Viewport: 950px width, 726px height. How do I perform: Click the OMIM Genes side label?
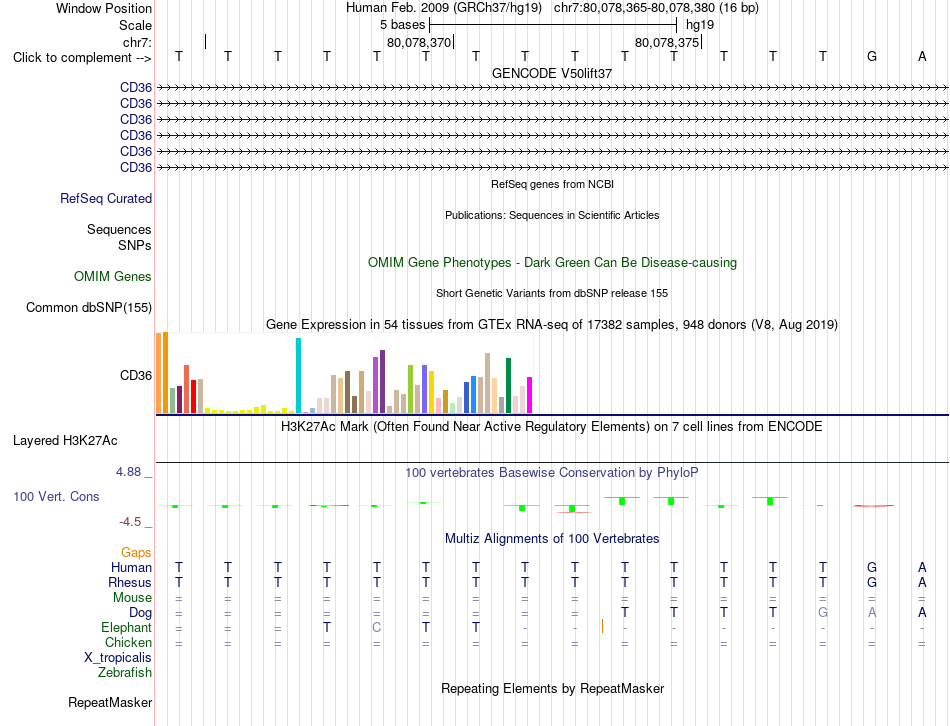[113, 276]
